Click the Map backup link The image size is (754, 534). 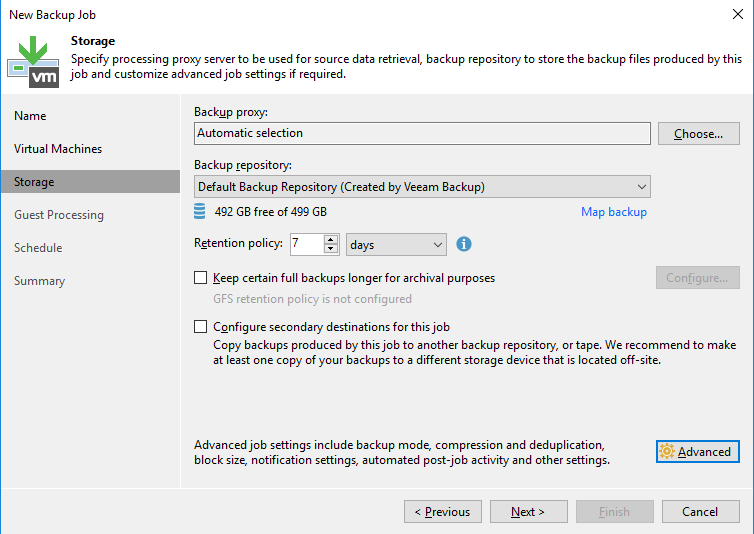pos(614,212)
